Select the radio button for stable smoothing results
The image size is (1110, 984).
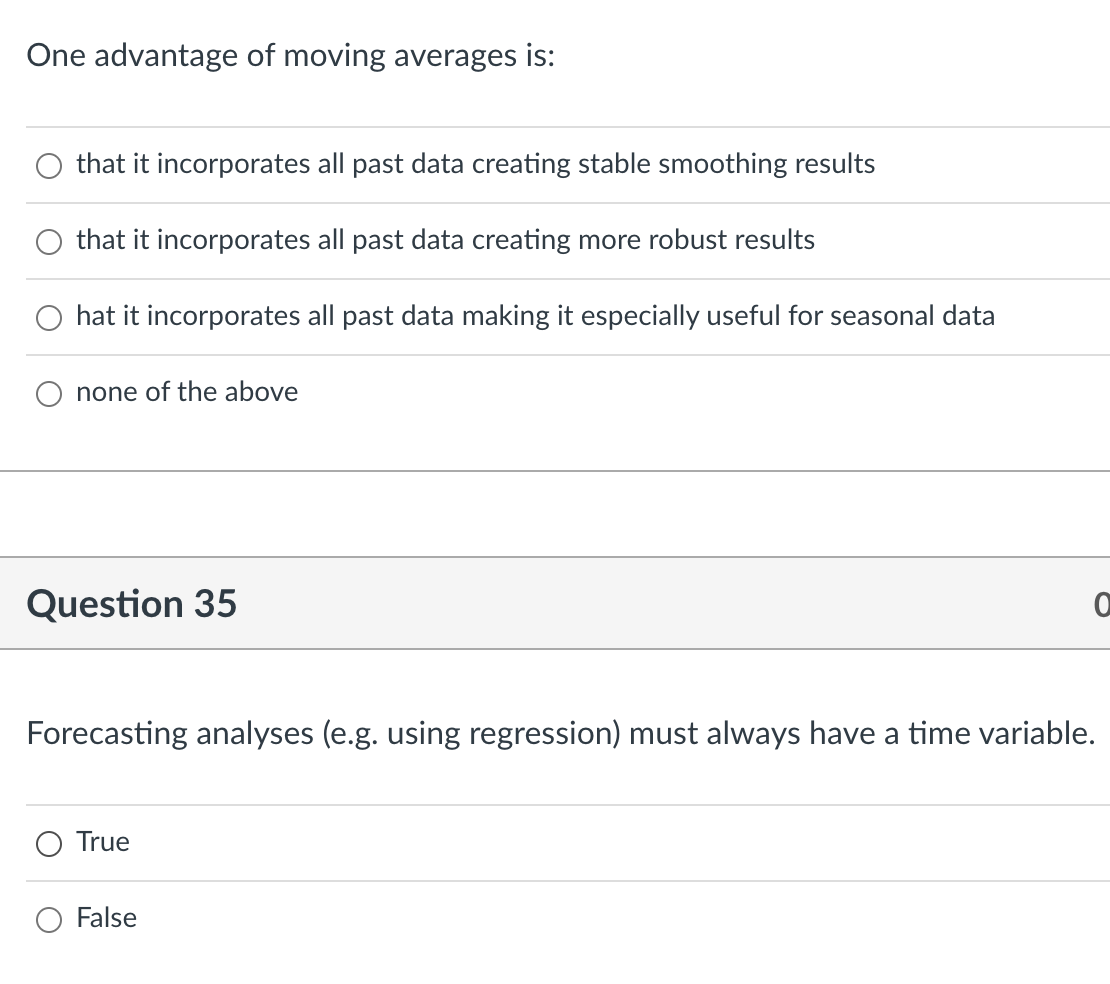[x=48, y=165]
